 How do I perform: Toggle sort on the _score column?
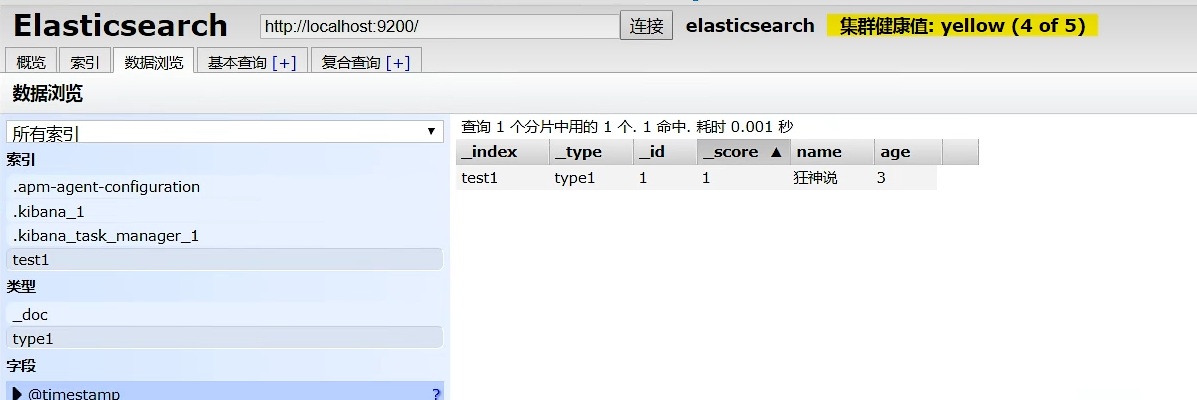point(744,152)
